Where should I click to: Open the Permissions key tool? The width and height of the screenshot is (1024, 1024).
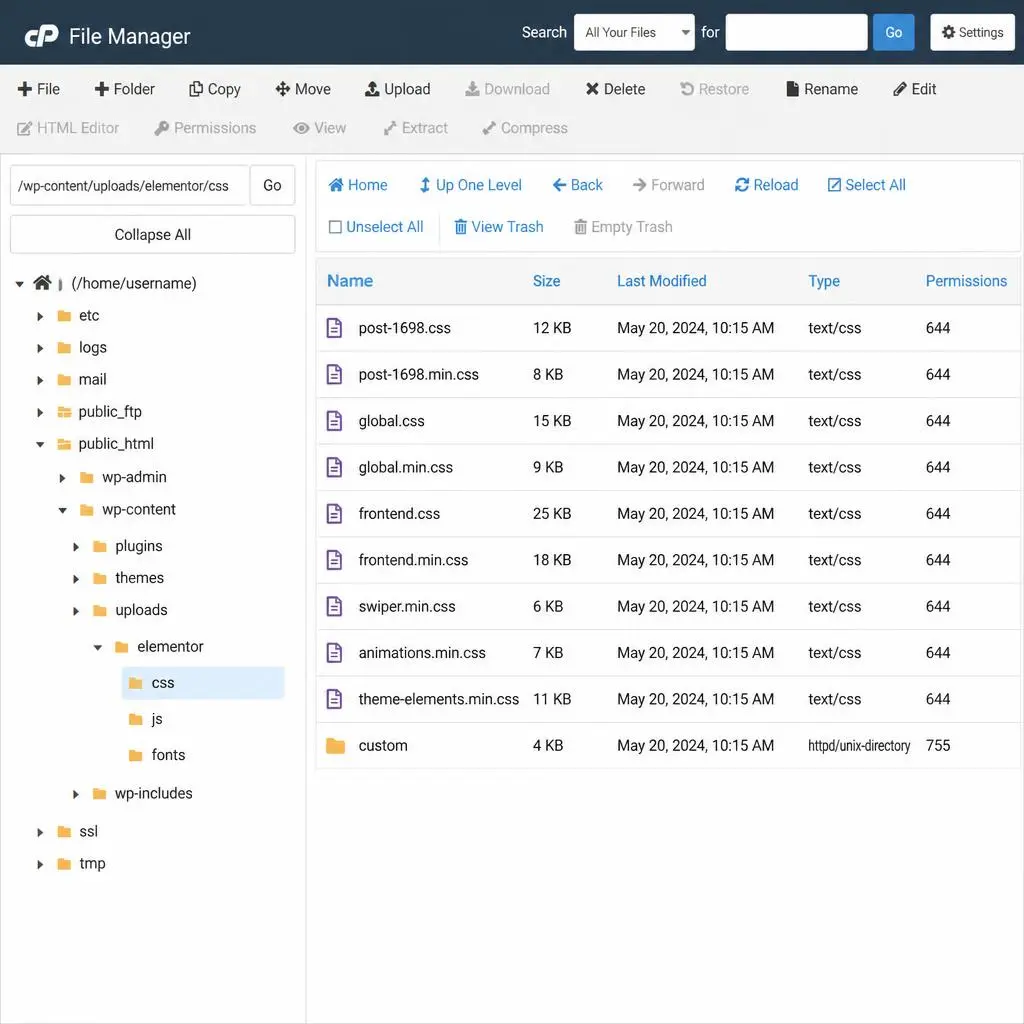(x=205, y=128)
